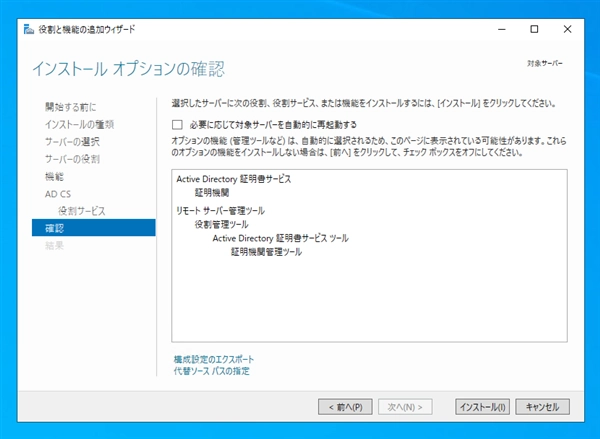Click the キャンセル button
The image size is (600, 439).
[x=543, y=407]
